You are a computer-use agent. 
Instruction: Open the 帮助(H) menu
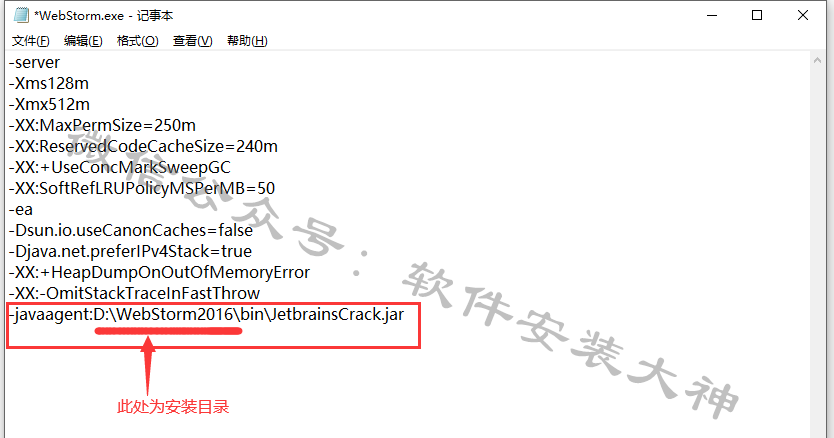tap(247, 41)
